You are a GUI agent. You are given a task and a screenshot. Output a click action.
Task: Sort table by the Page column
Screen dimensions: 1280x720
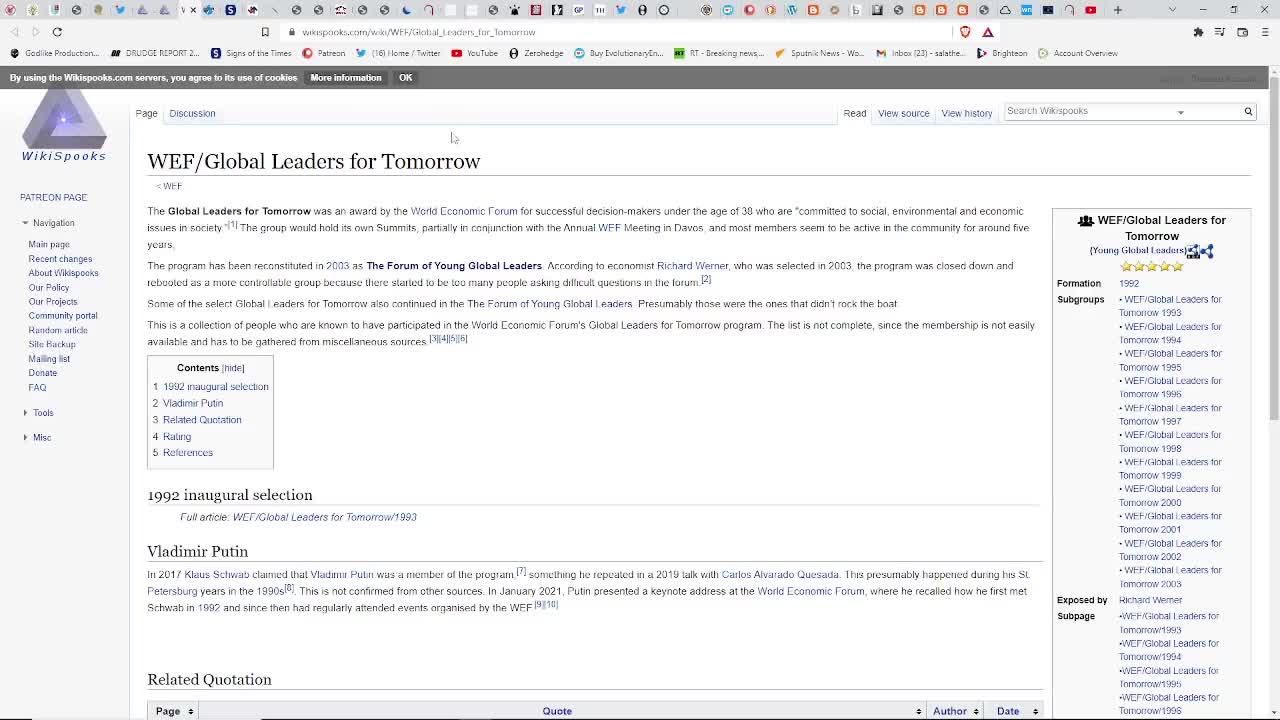(175, 711)
